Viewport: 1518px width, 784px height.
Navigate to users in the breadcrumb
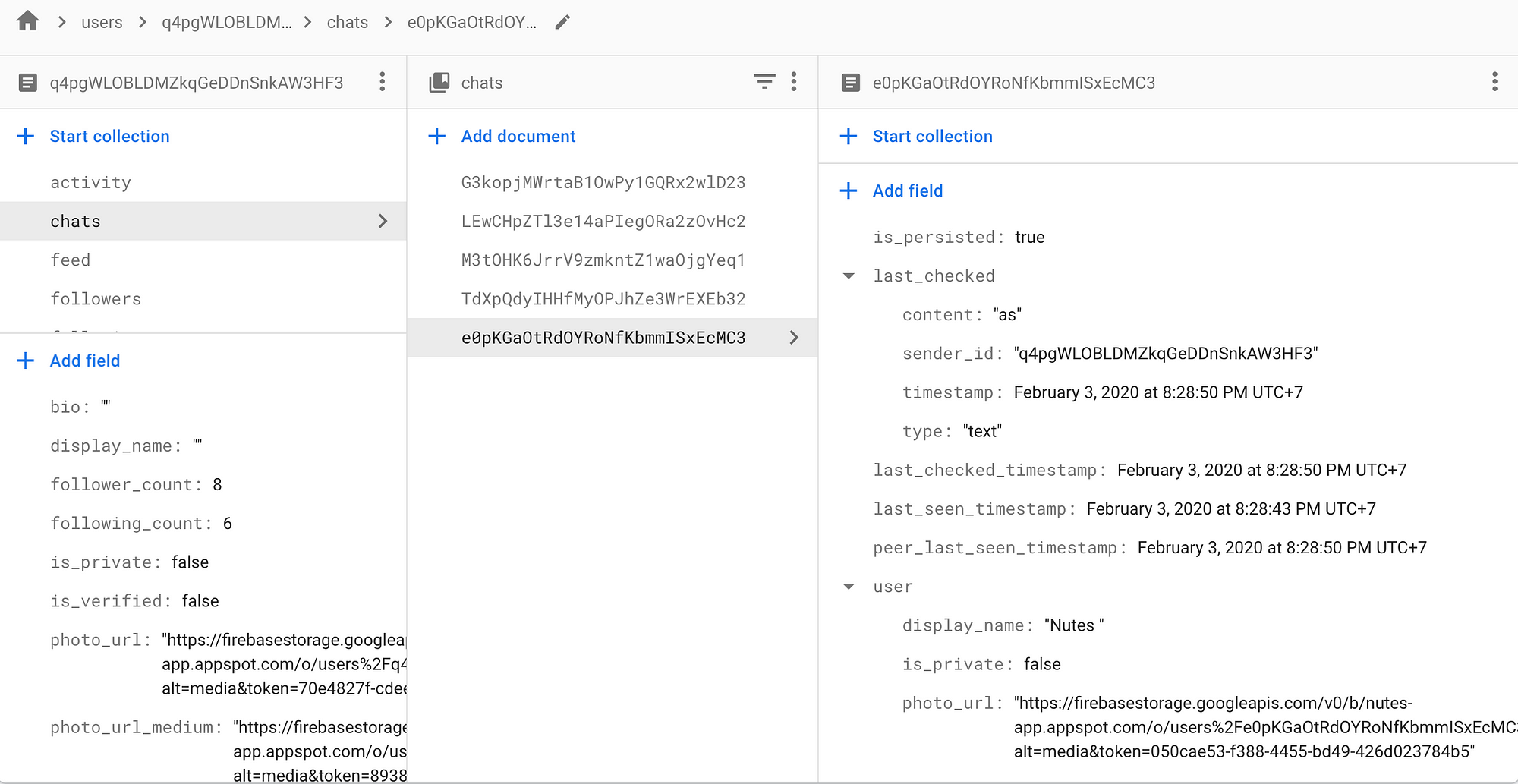coord(102,23)
